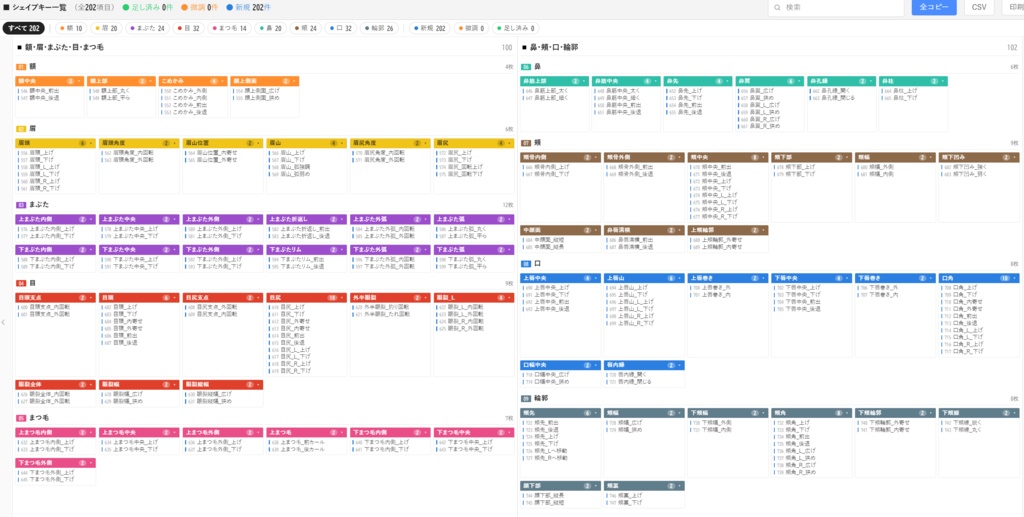Toggle the 足し済み 0 chip in the filter row

pyautogui.click(x=515, y=28)
